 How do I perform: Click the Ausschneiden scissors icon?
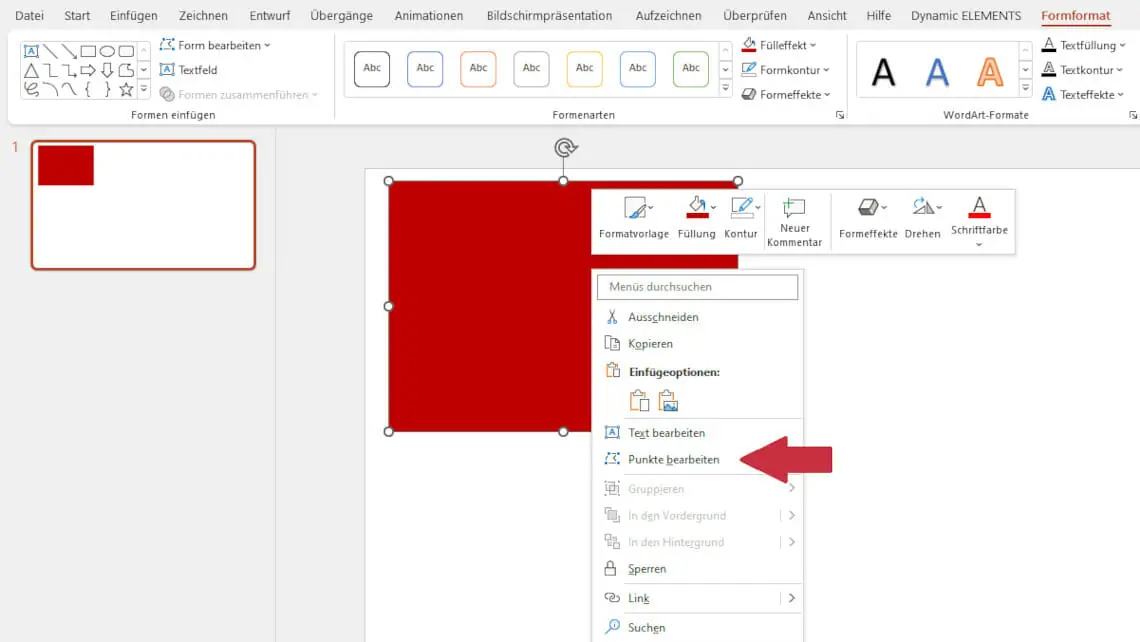pyautogui.click(x=613, y=317)
